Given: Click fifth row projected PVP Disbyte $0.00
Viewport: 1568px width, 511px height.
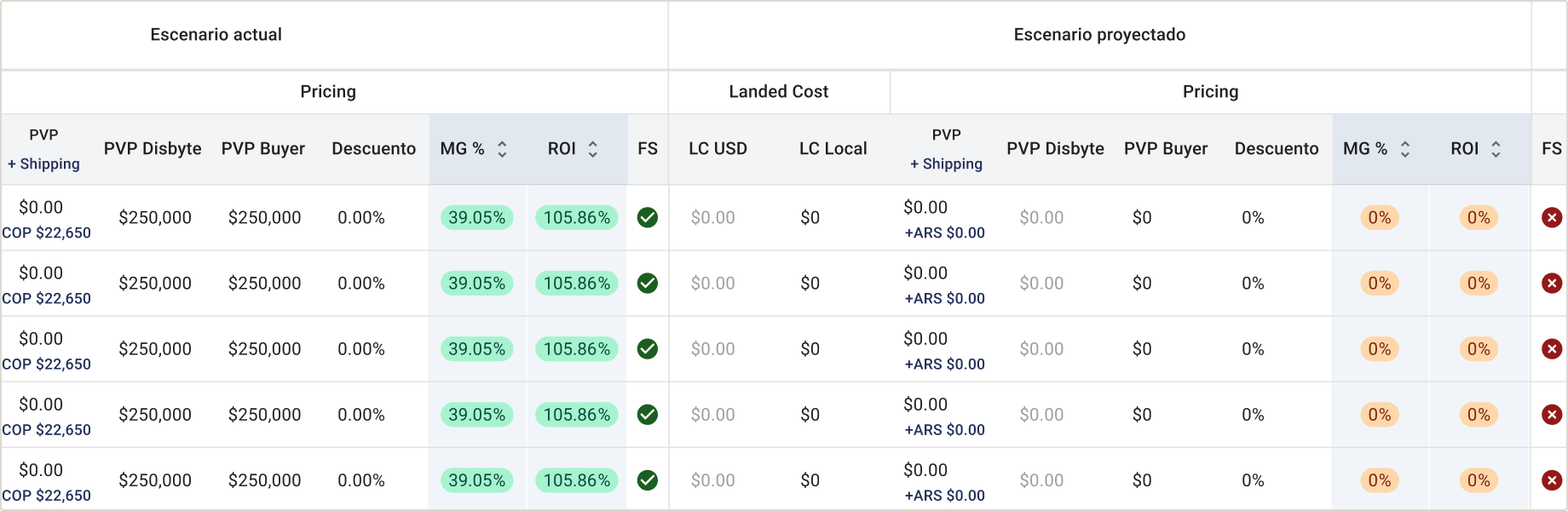Looking at the screenshot, I should [x=1041, y=480].
